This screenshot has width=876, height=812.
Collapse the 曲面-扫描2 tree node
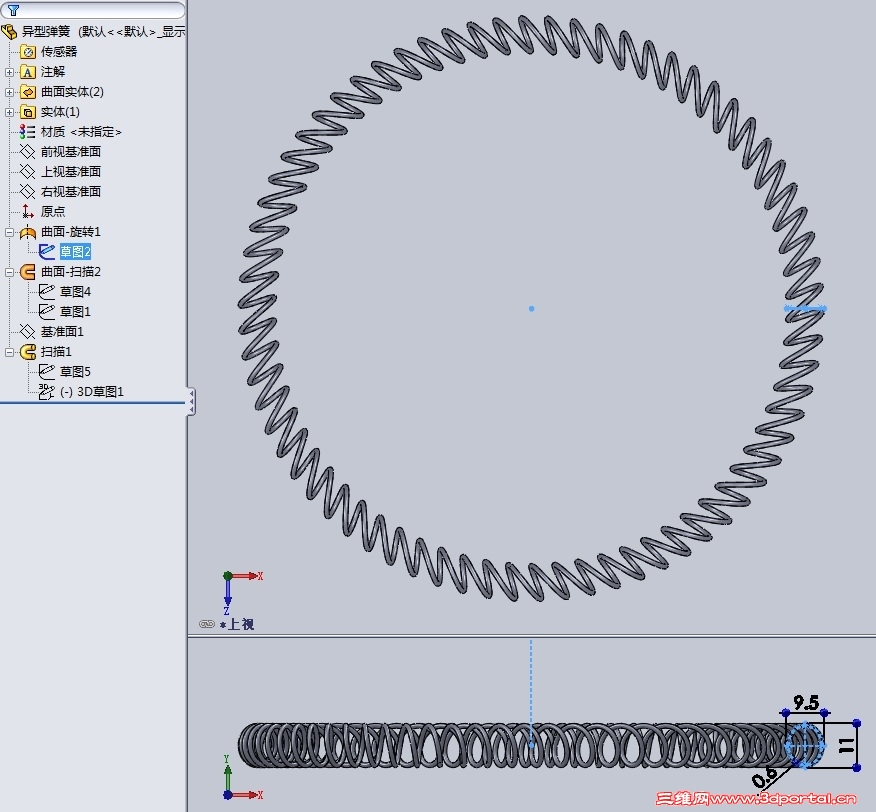coord(9,273)
